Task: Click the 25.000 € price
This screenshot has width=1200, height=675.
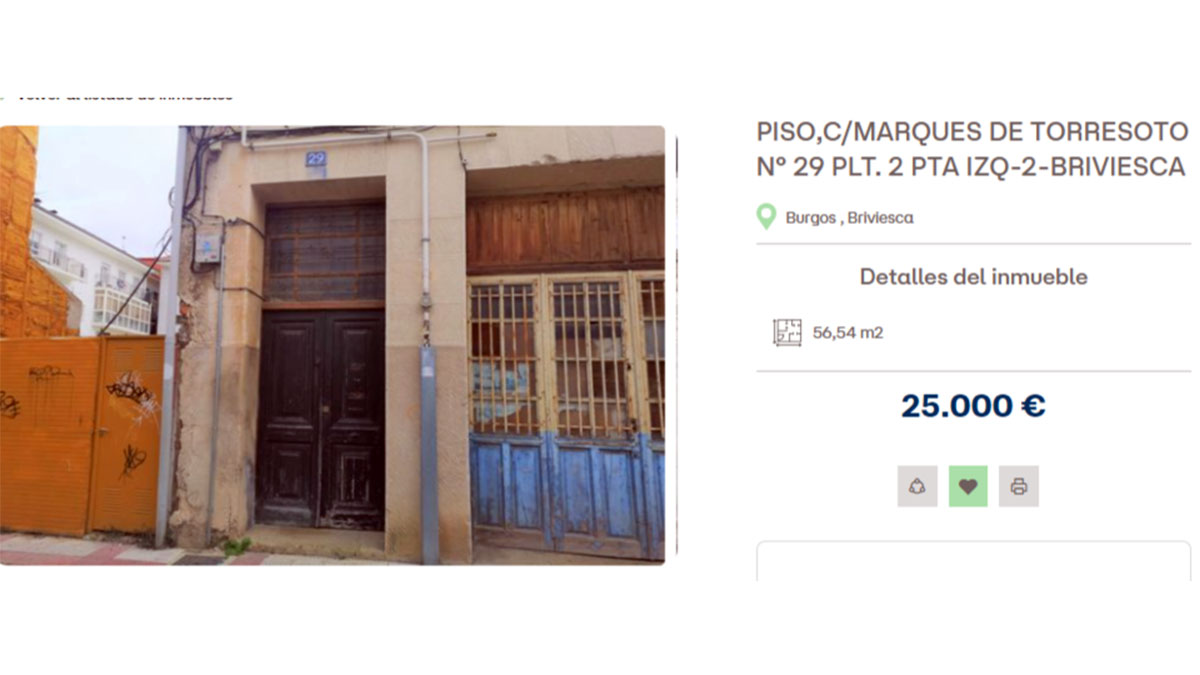Action: [973, 406]
